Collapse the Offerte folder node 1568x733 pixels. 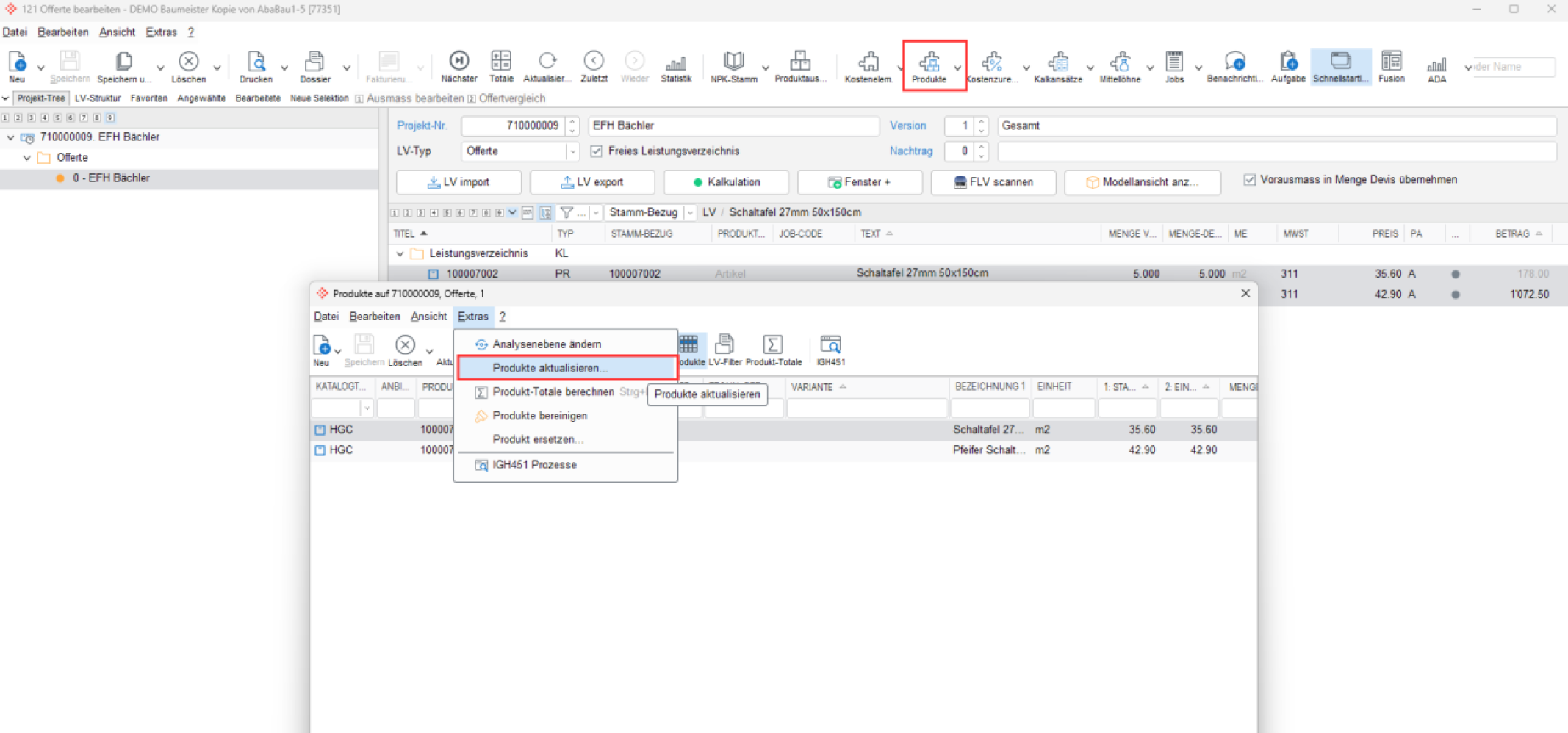tap(27, 158)
